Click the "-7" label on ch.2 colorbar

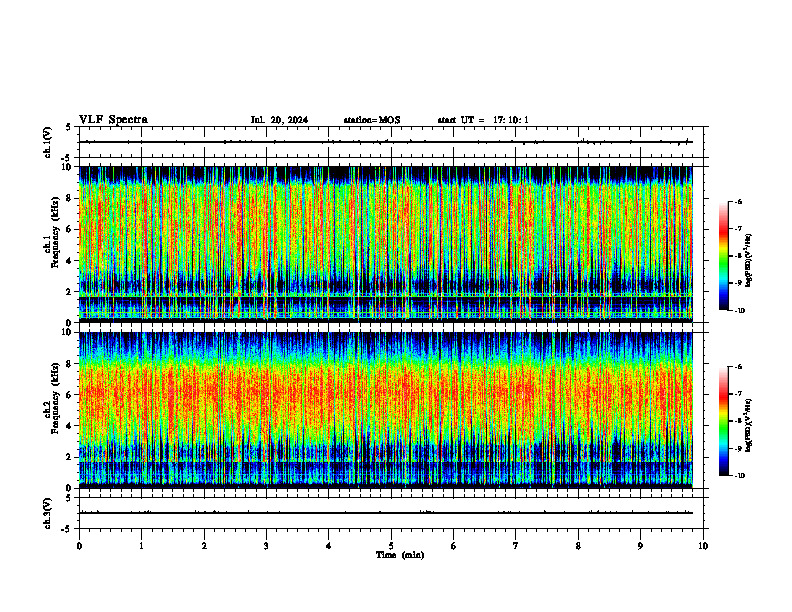[x=738, y=394]
